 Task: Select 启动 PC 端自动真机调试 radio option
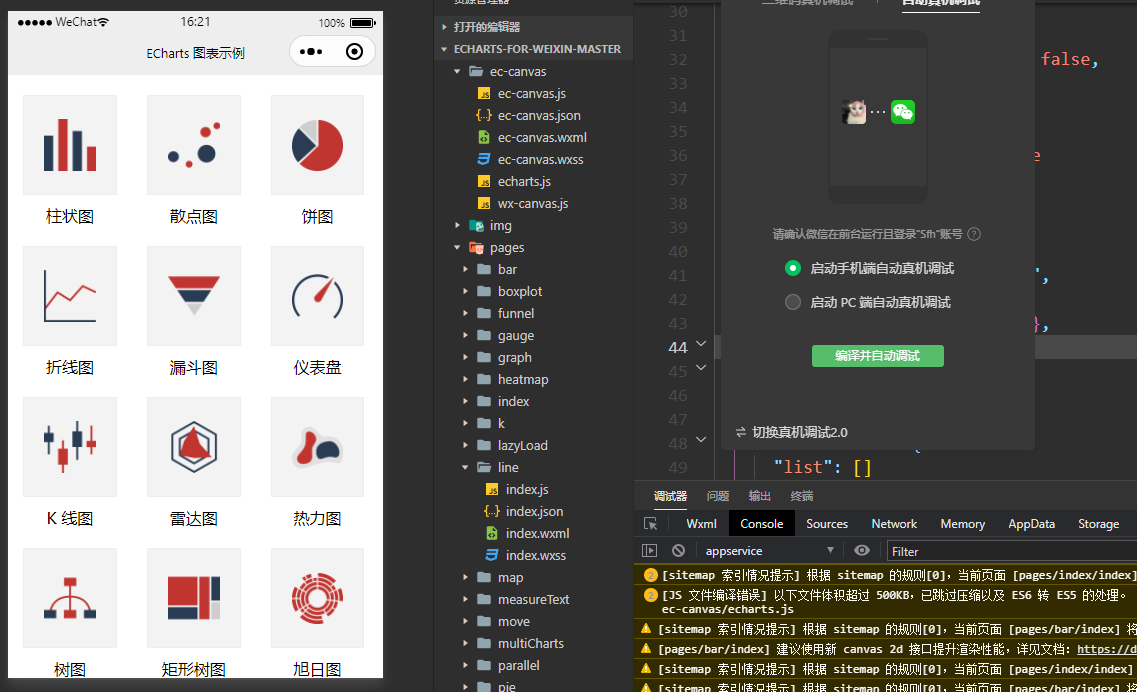[793, 302]
